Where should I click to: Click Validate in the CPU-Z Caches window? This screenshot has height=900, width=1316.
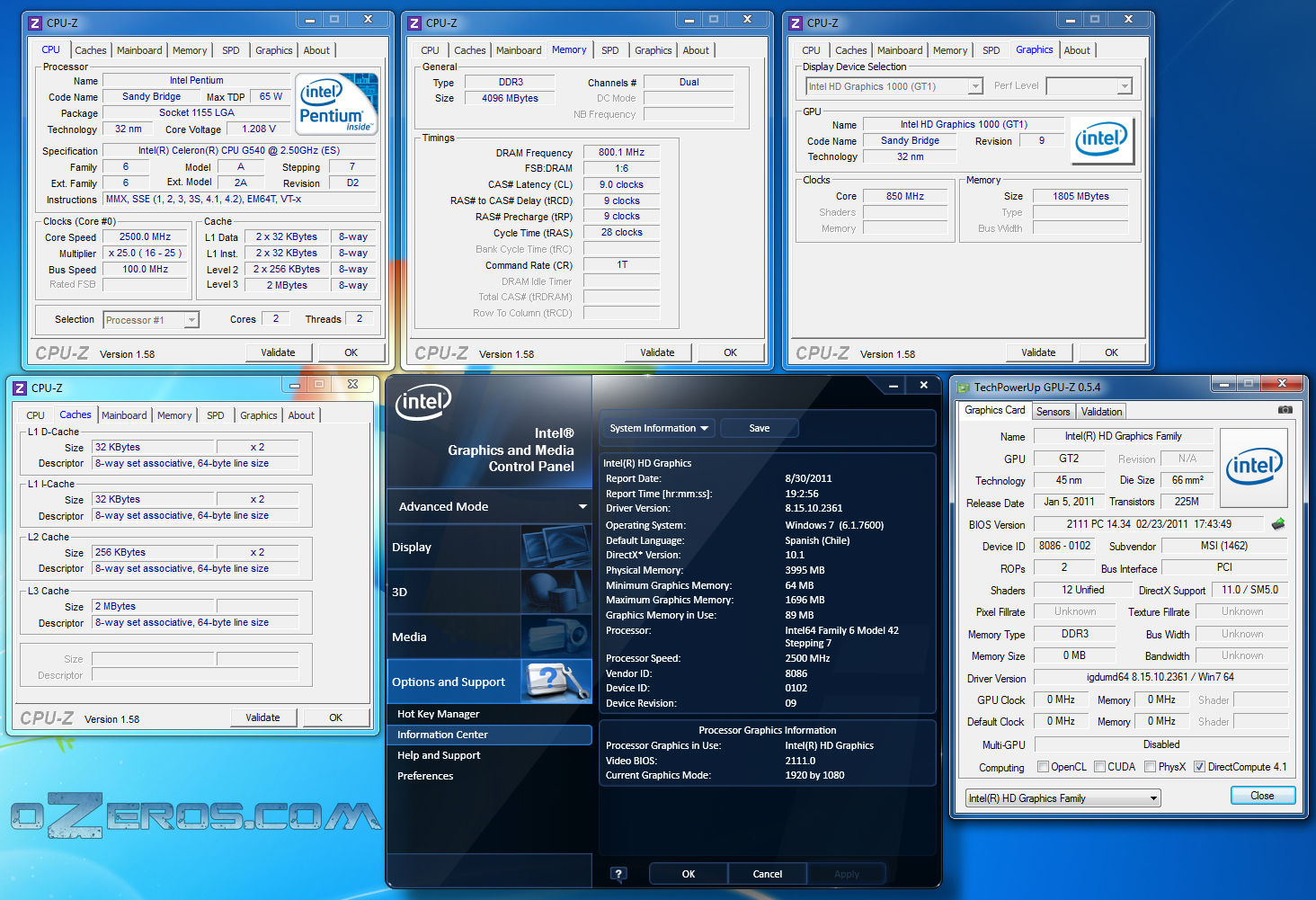262,717
